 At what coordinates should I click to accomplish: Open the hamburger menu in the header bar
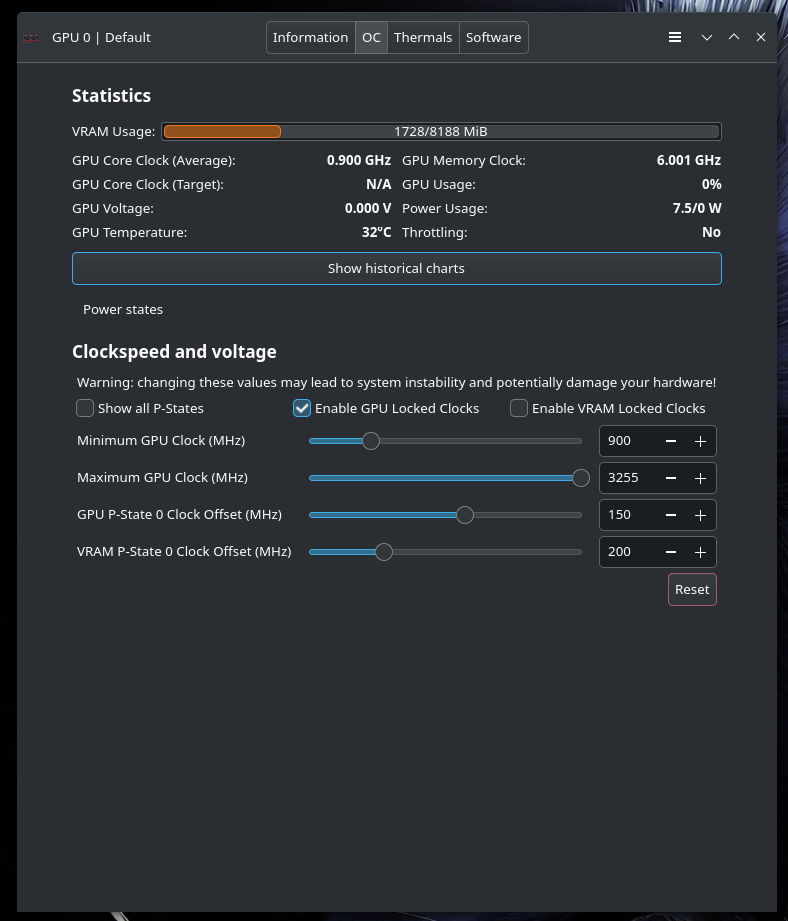[x=675, y=37]
